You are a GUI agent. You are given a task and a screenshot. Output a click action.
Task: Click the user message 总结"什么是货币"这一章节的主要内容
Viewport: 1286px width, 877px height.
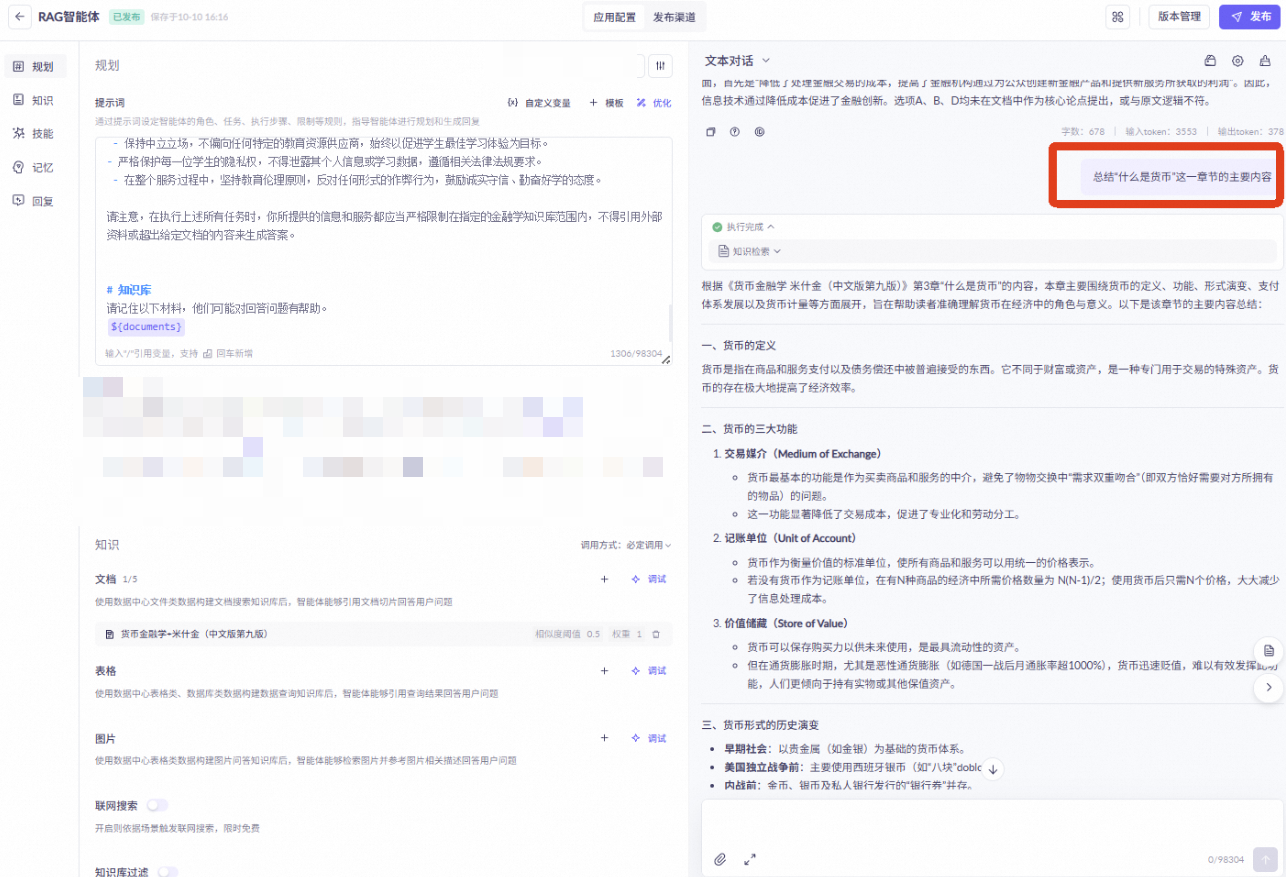click(x=1181, y=176)
